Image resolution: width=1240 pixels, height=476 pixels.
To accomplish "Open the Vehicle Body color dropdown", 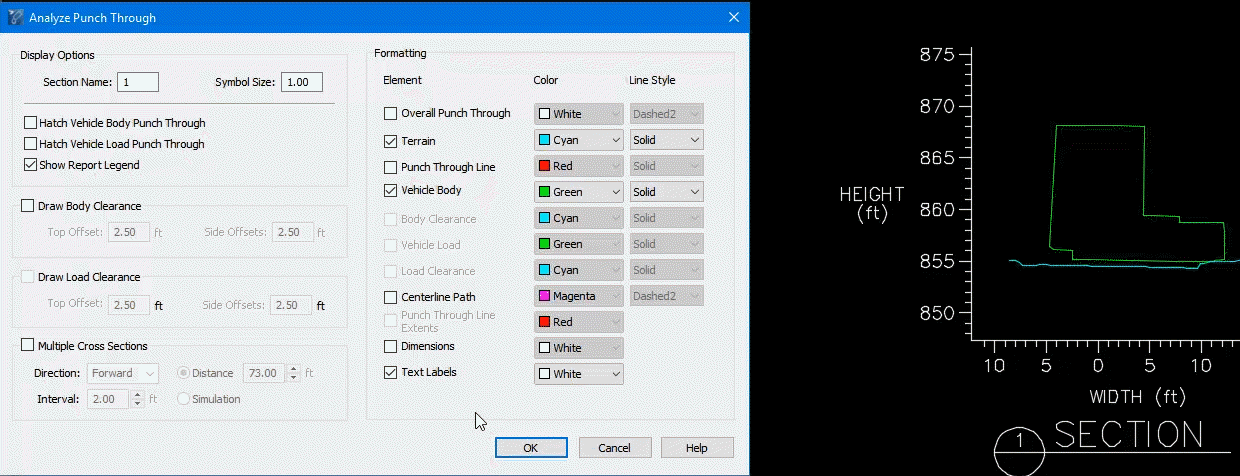I will coord(579,192).
